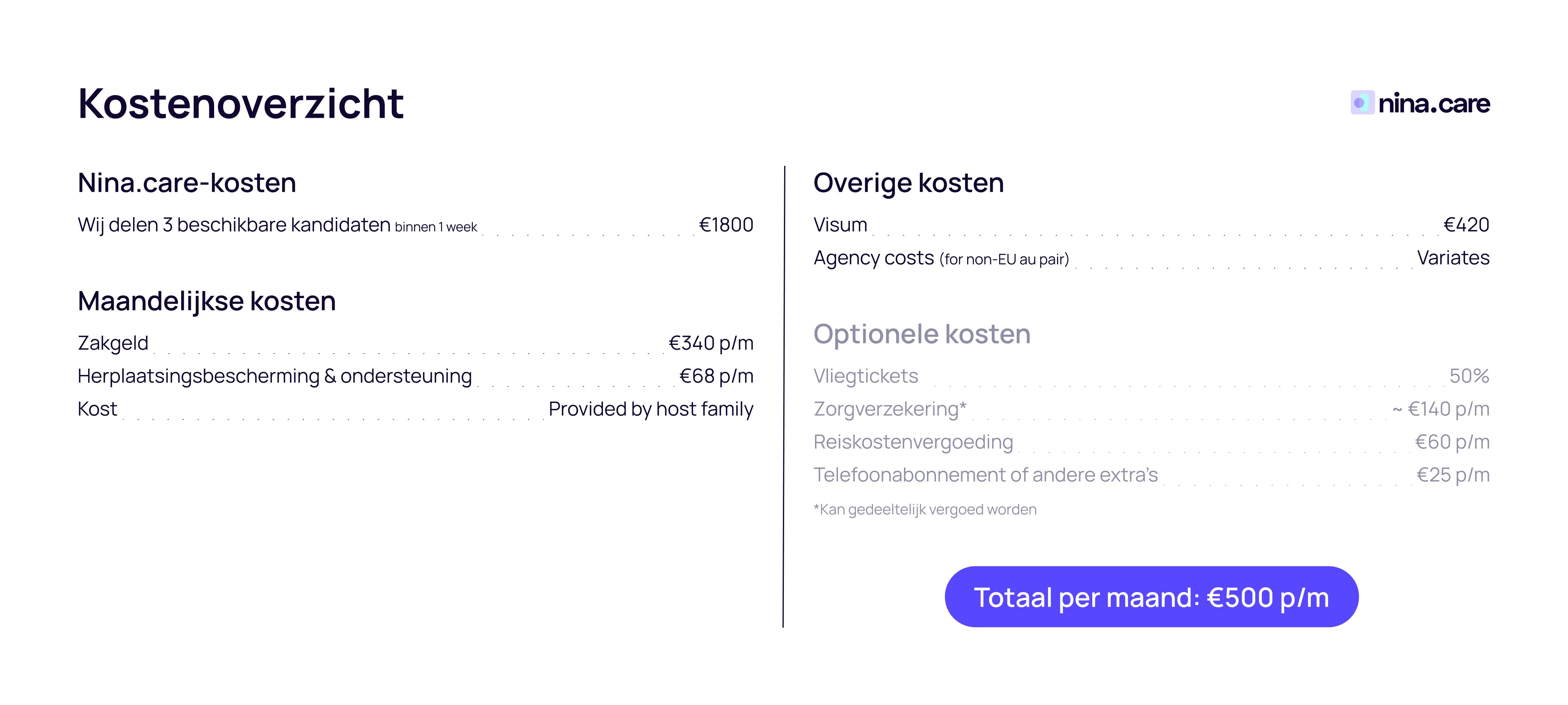Click Herplaatsingsbescherming & ondersteuning label
Screen dimensions: 1568x705
275,376
